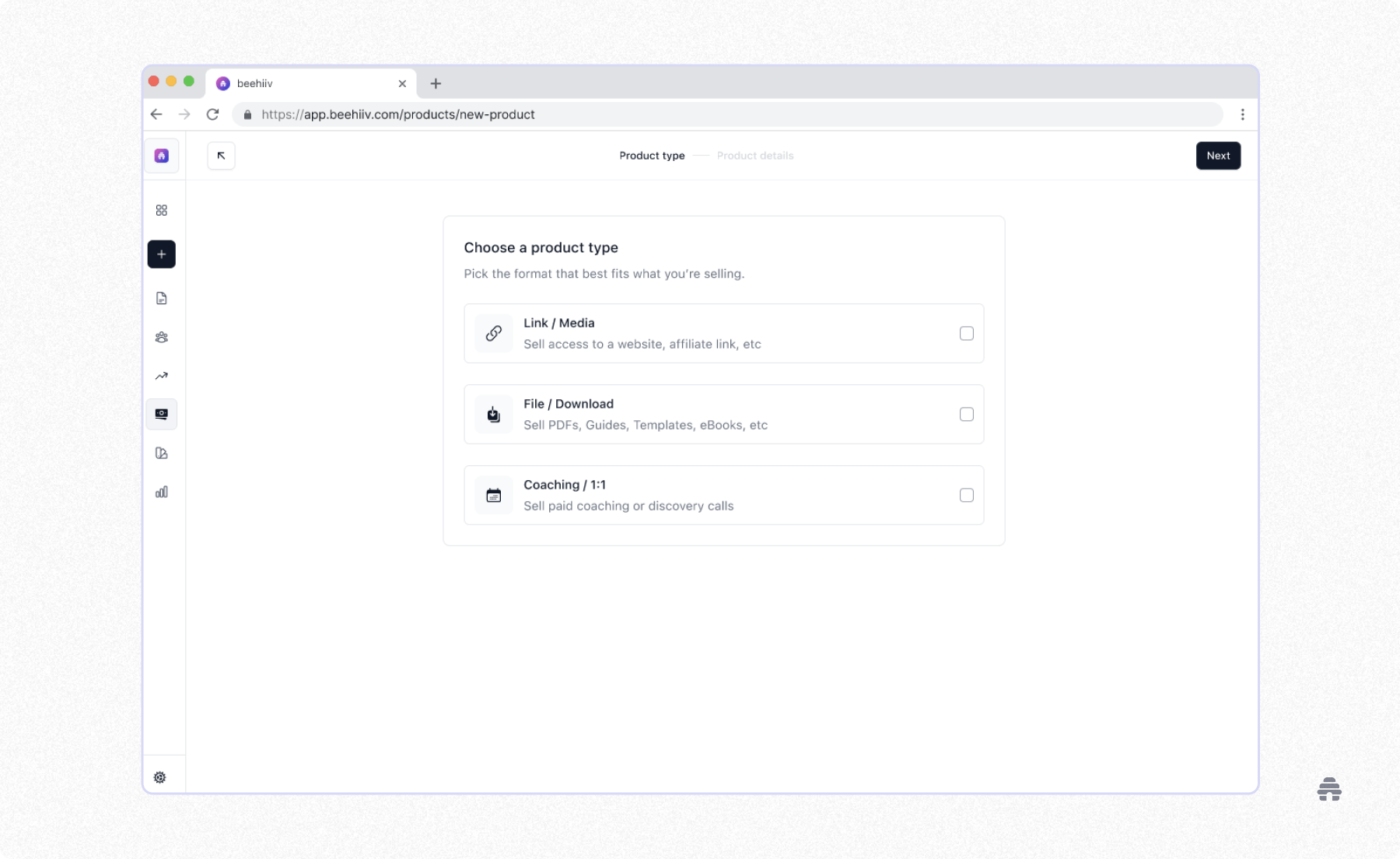Image resolution: width=1400 pixels, height=859 pixels.
Task: Select the Grow trending-arrow icon
Action: 161,375
